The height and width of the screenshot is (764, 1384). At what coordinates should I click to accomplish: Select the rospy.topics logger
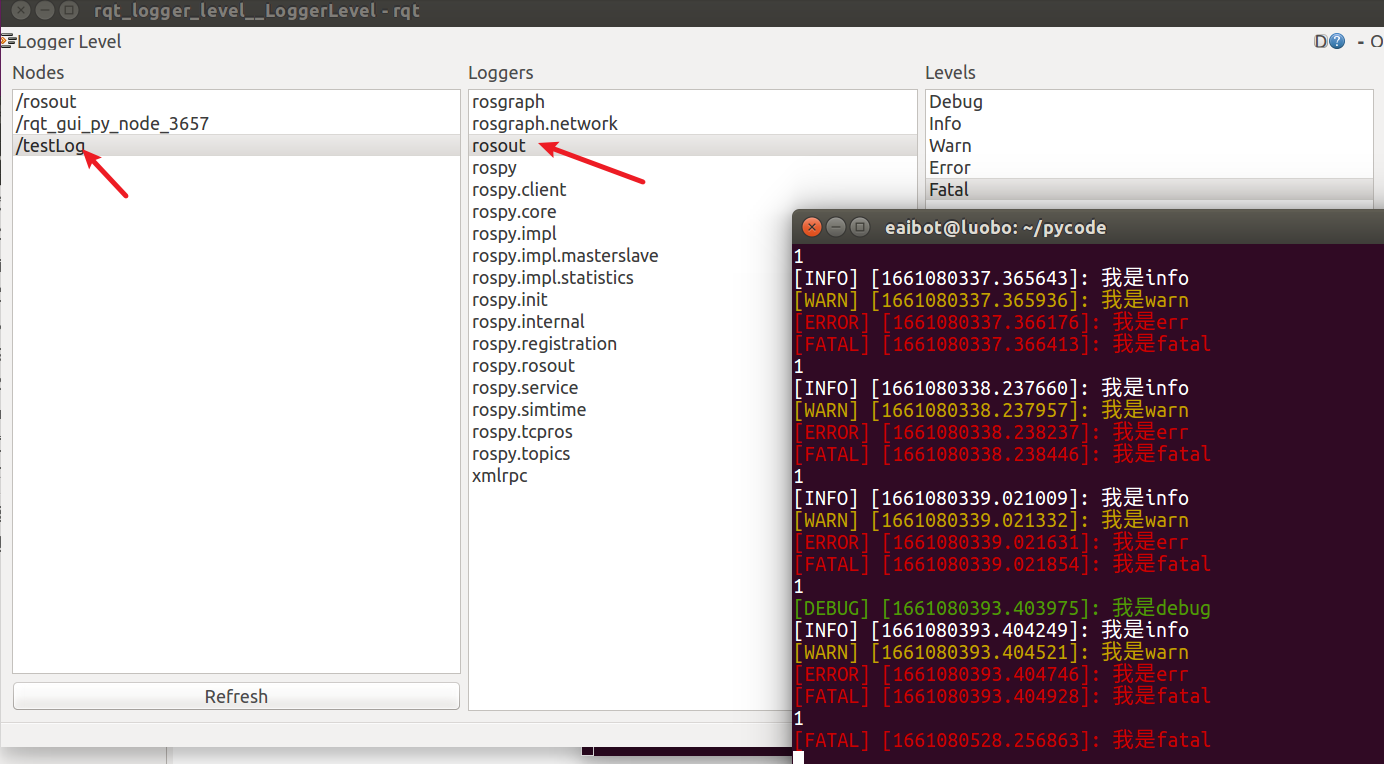coord(630,454)
